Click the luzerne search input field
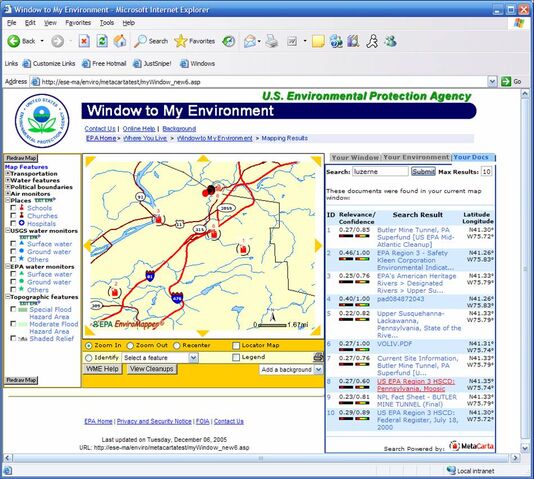Image resolution: width=534 pixels, height=479 pixels. pyautogui.click(x=380, y=171)
